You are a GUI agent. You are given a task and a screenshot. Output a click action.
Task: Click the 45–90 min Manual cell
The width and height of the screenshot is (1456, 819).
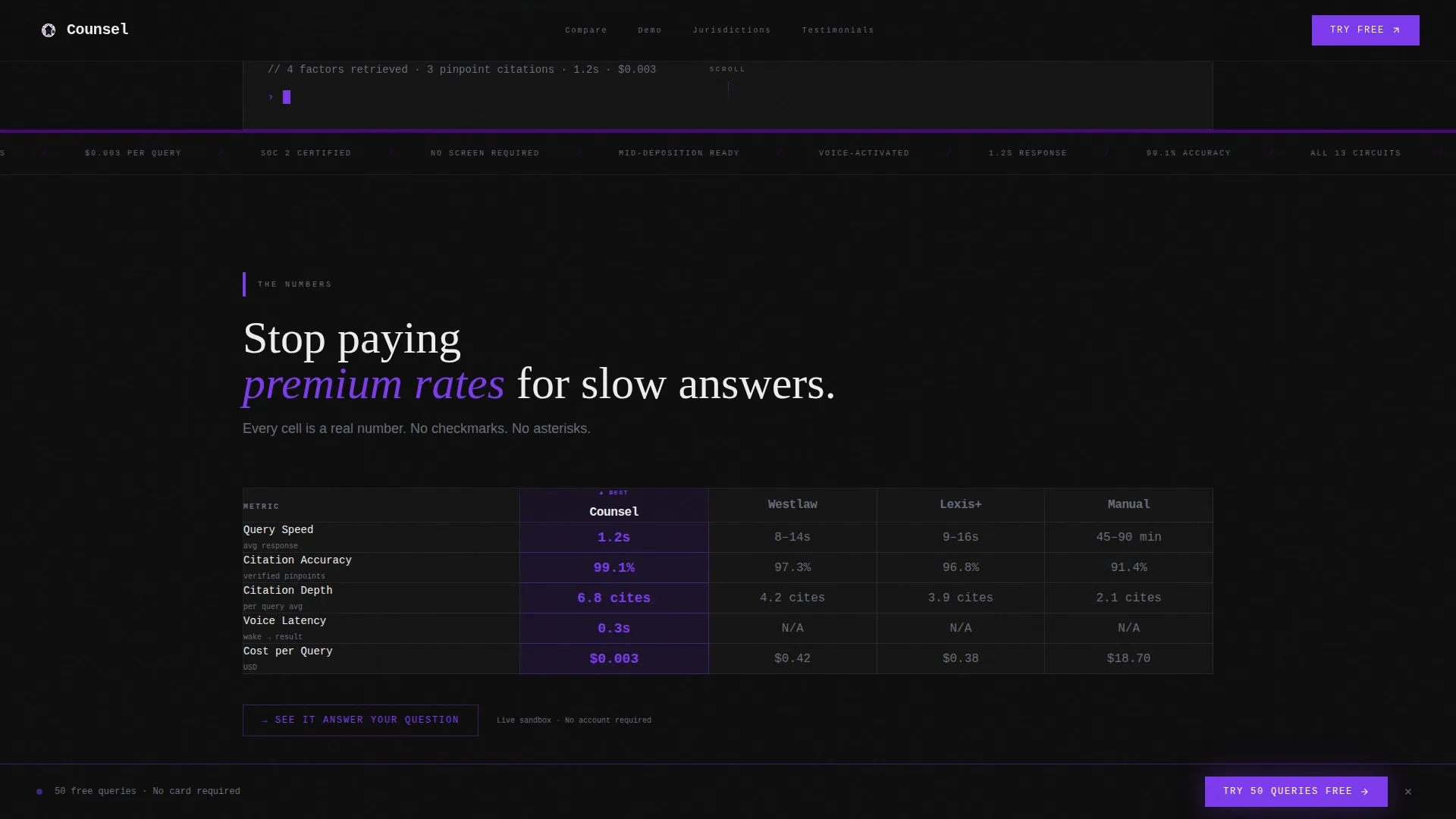1128,538
